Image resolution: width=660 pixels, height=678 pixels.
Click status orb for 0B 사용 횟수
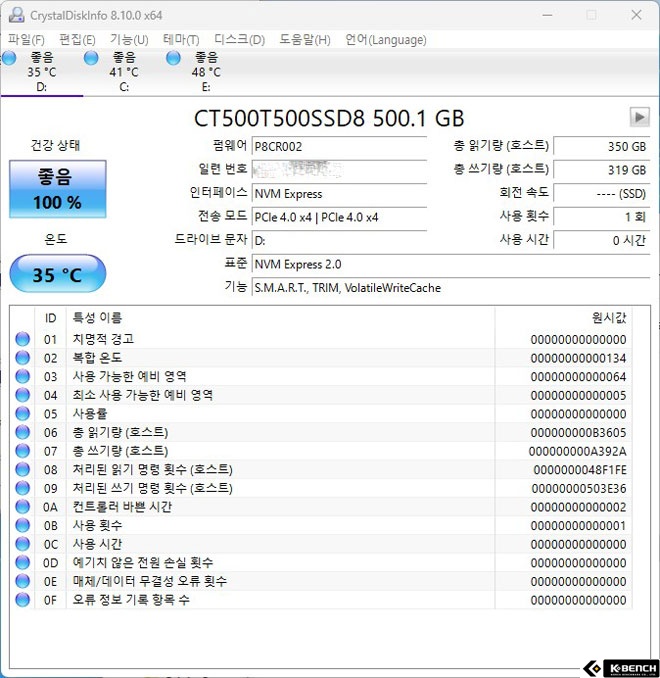pyautogui.click(x=22, y=525)
